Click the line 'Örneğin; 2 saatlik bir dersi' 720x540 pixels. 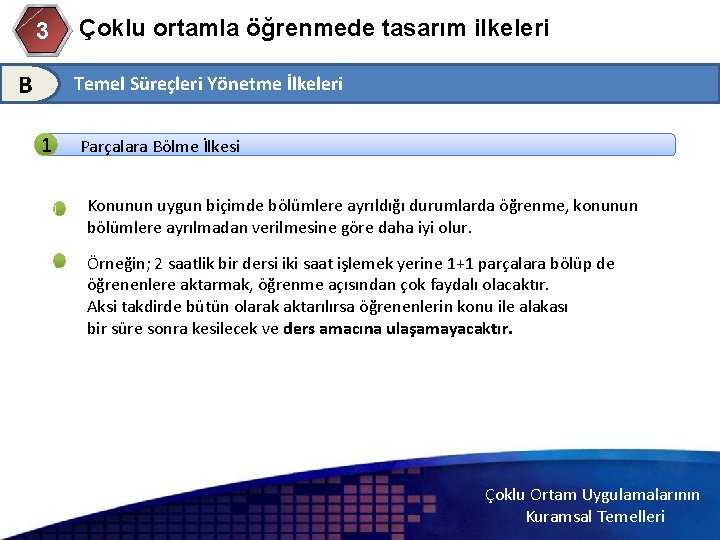[x=351, y=264]
